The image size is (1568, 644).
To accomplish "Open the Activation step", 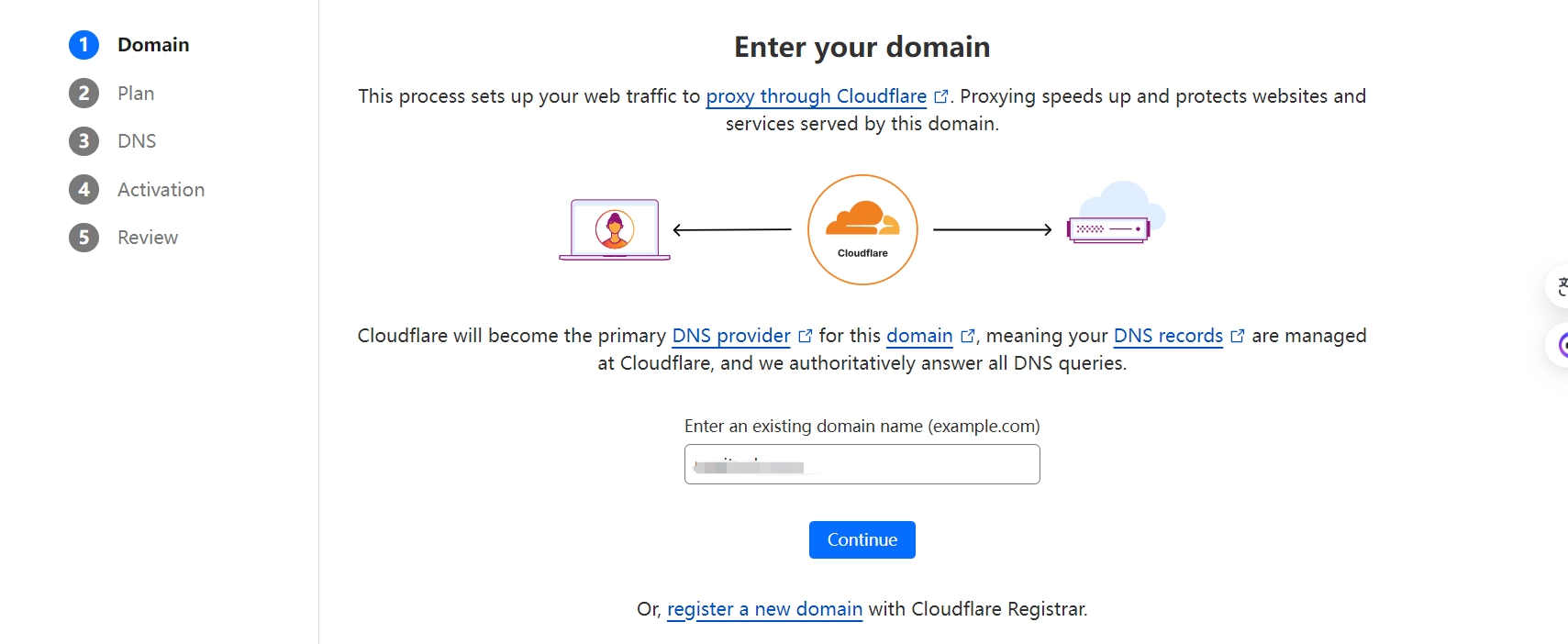I will pos(161,190).
